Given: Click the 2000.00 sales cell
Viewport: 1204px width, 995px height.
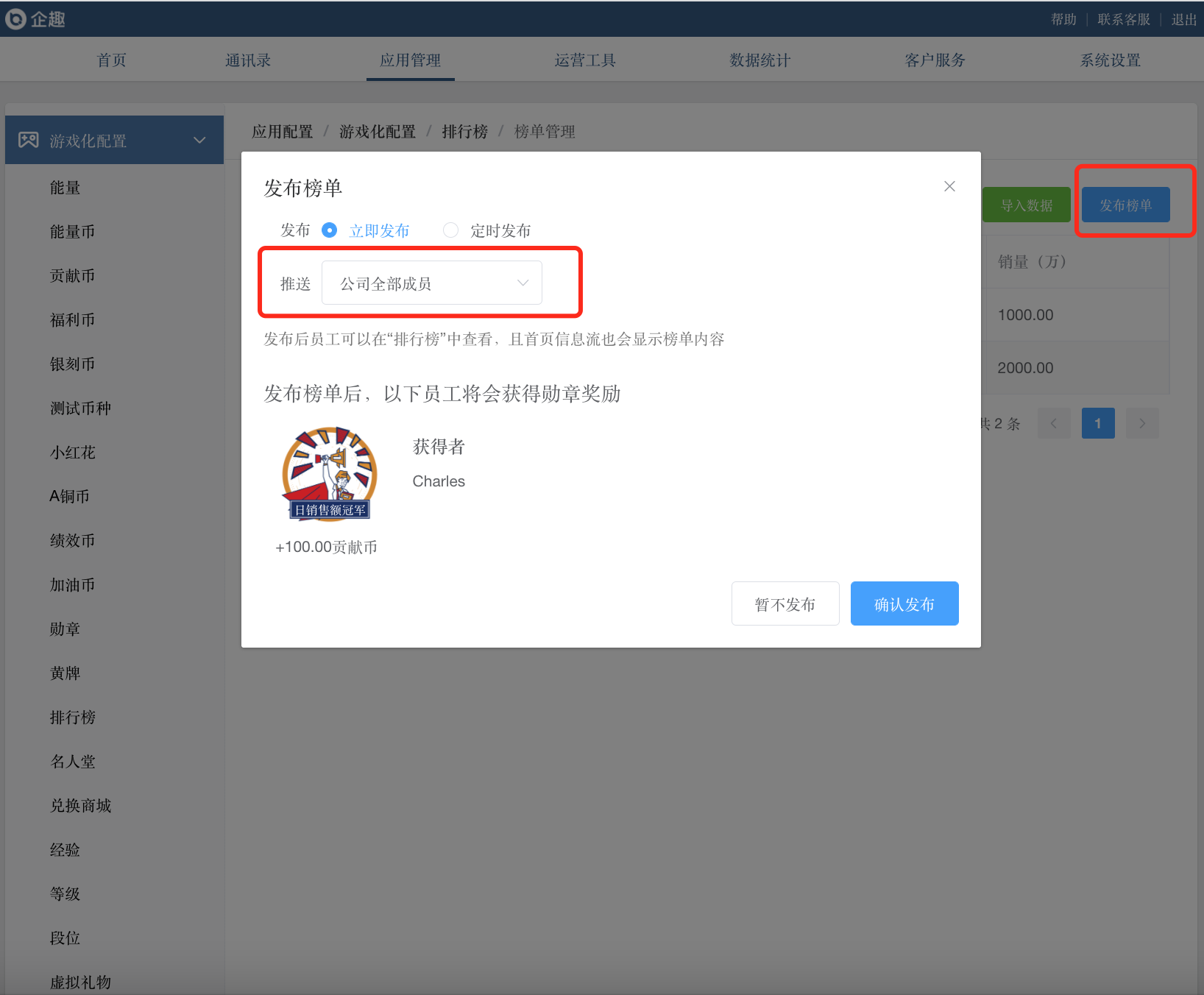Looking at the screenshot, I should pyautogui.click(x=1026, y=368).
